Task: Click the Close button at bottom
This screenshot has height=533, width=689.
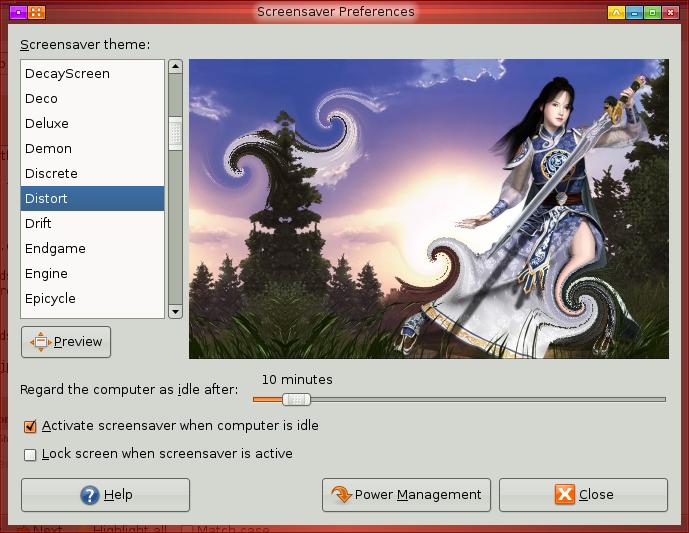Action: point(584,495)
